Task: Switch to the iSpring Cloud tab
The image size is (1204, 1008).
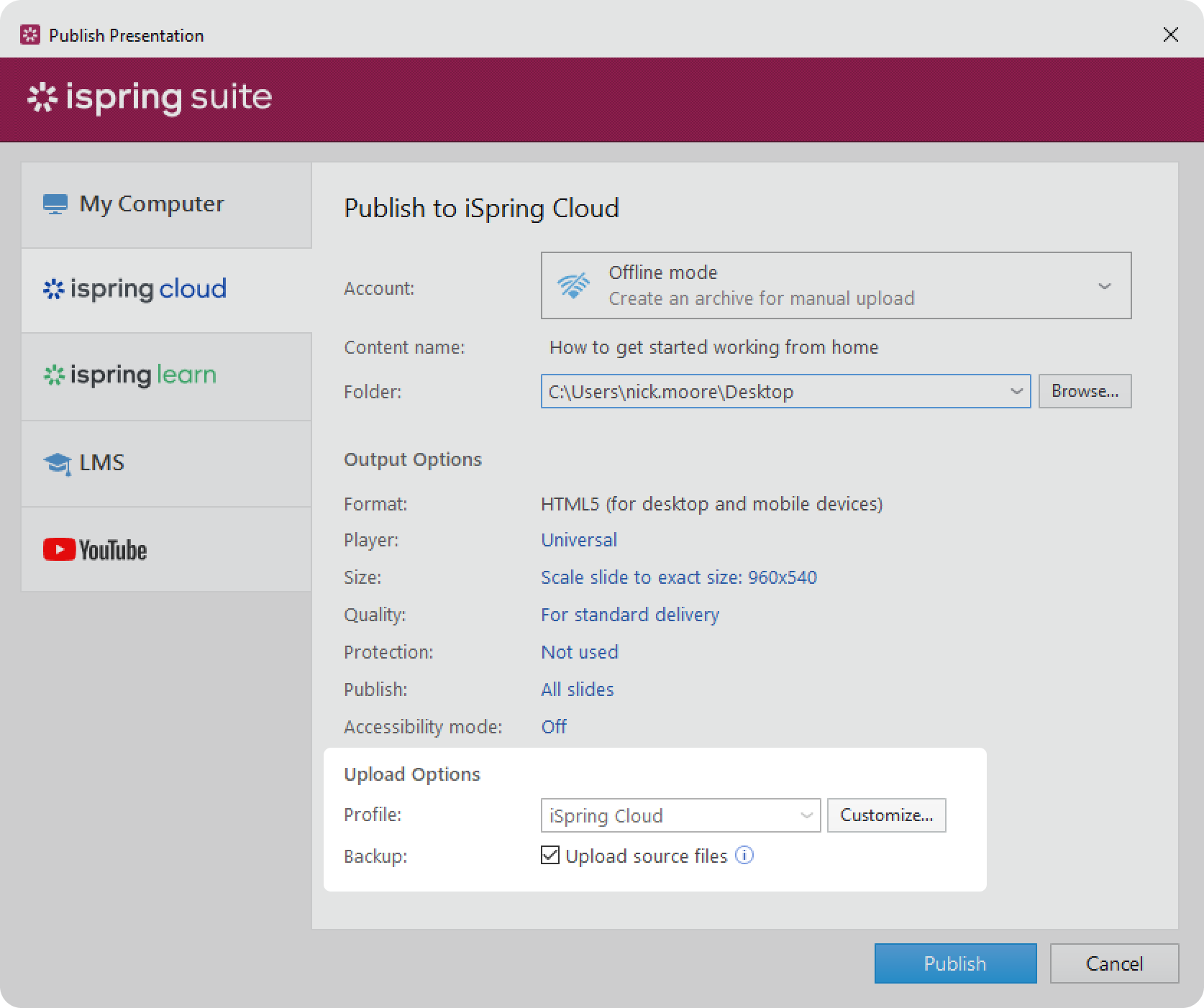Action: tap(166, 290)
